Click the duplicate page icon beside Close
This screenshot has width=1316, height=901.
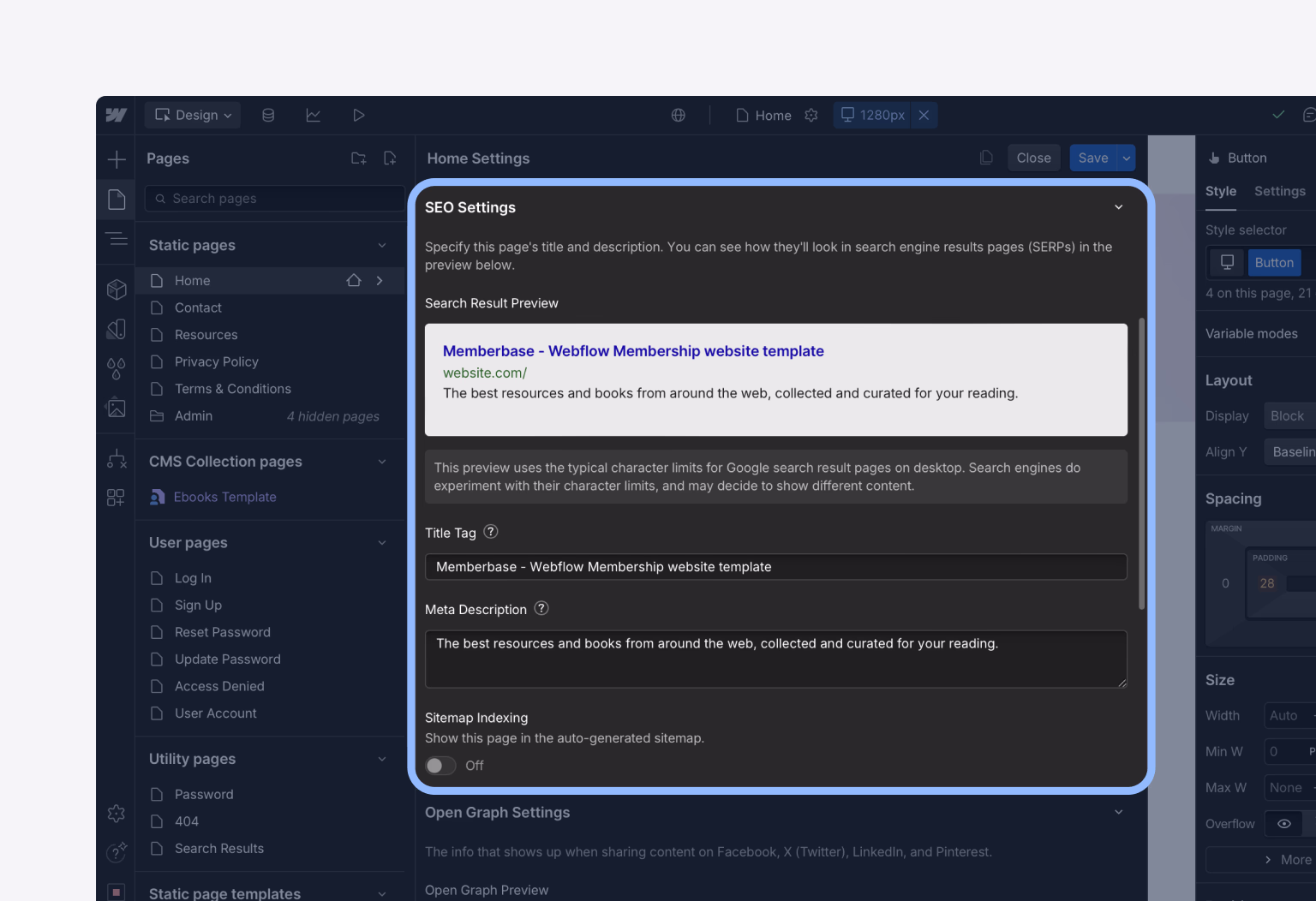(x=986, y=158)
